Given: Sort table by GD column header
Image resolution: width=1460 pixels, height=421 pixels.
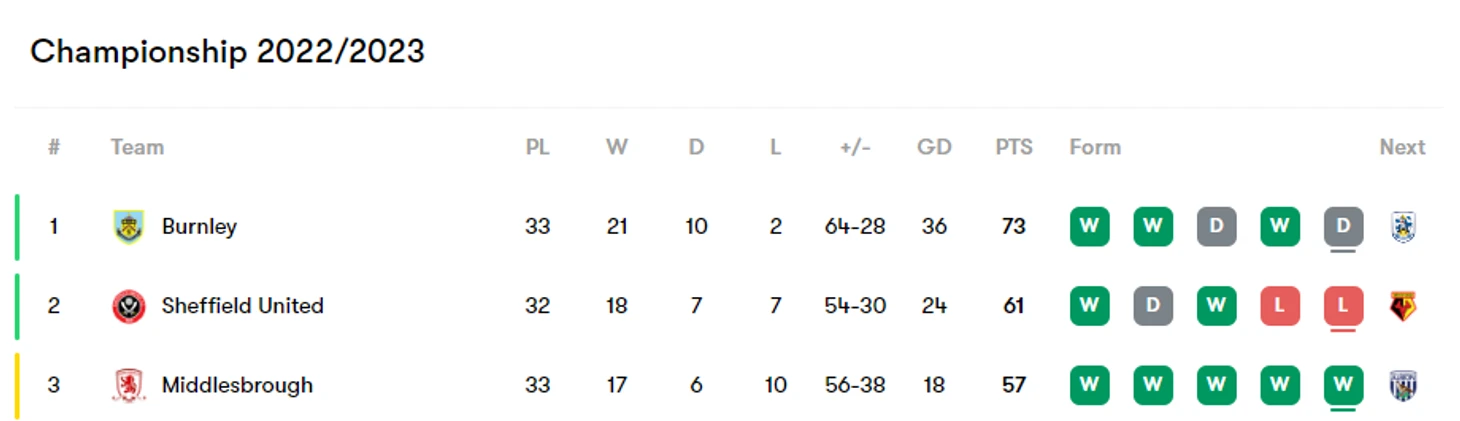Looking at the screenshot, I should click(934, 147).
